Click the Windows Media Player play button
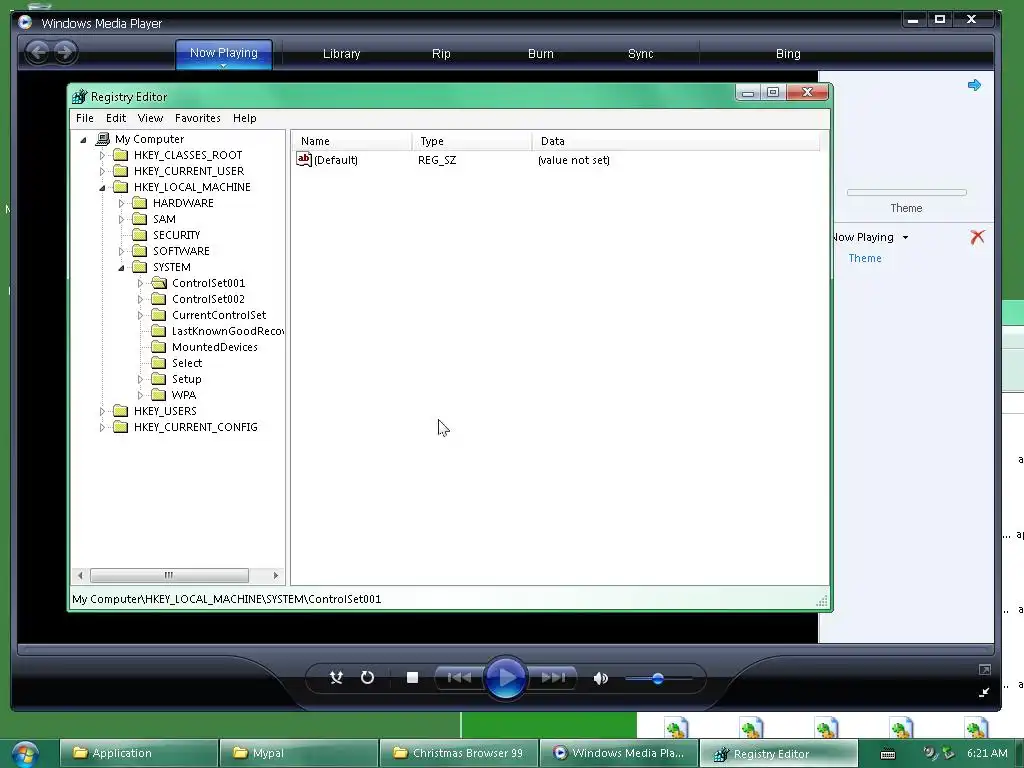Image resolution: width=1024 pixels, height=768 pixels. (x=505, y=678)
